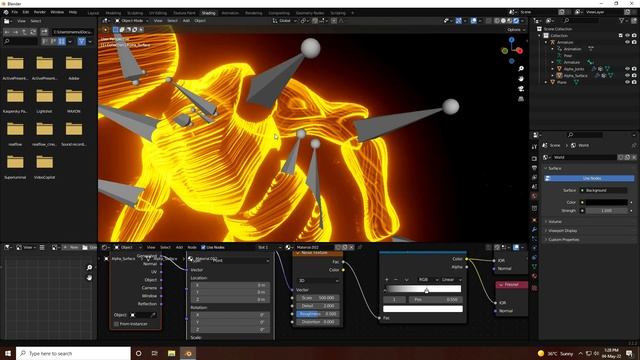Expand the Viewport Display panel
The height and width of the screenshot is (360, 640).
click(x=562, y=231)
